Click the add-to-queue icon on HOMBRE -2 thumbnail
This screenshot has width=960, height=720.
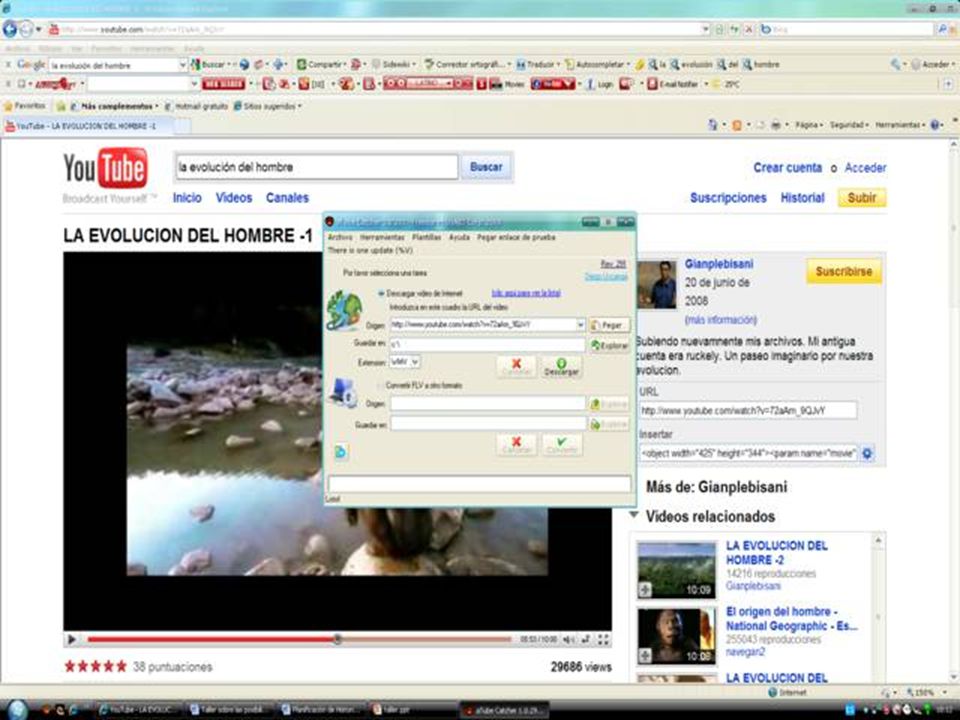coord(645,590)
